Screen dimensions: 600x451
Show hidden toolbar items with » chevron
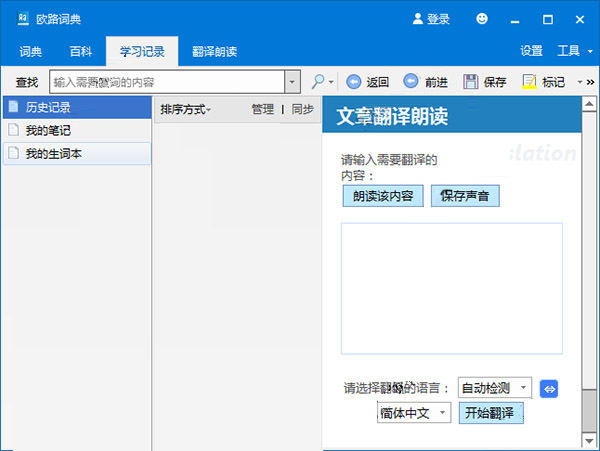591,82
